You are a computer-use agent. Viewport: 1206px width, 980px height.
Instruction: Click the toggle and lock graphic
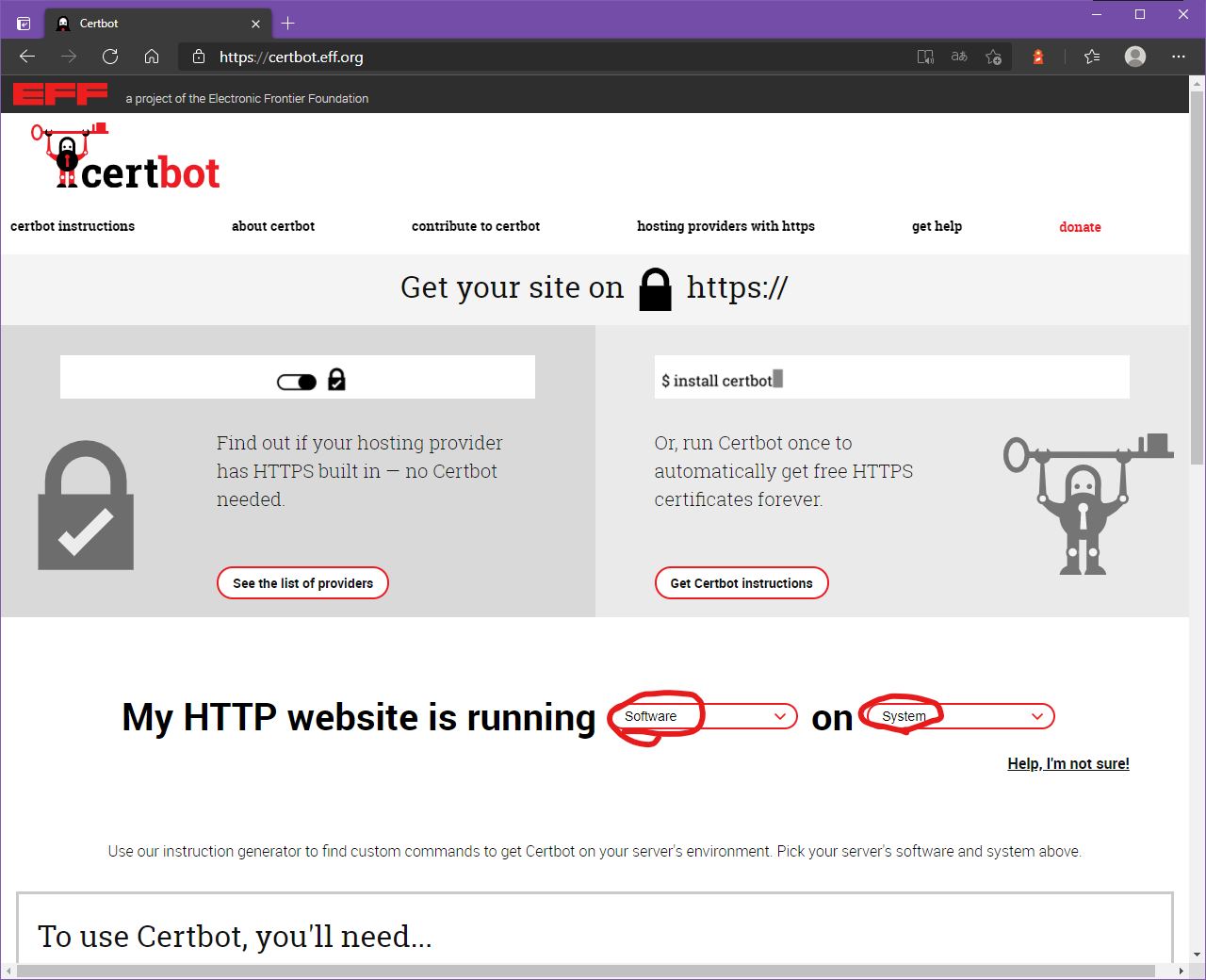pyautogui.click(x=311, y=380)
